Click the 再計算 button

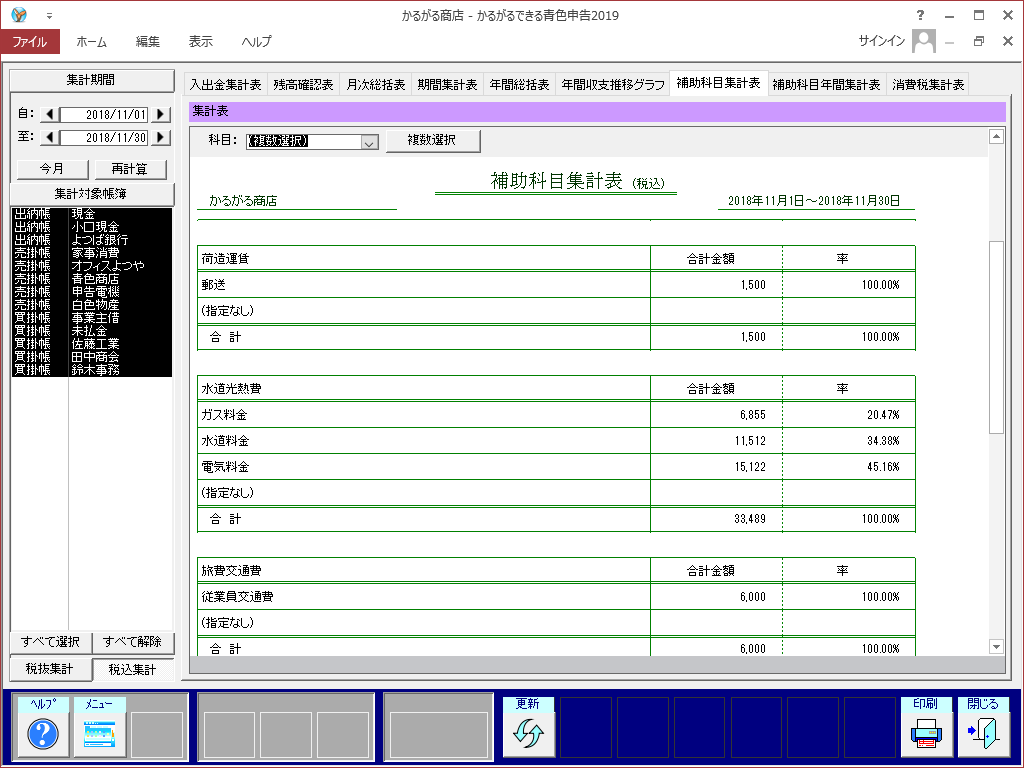[x=130, y=169]
